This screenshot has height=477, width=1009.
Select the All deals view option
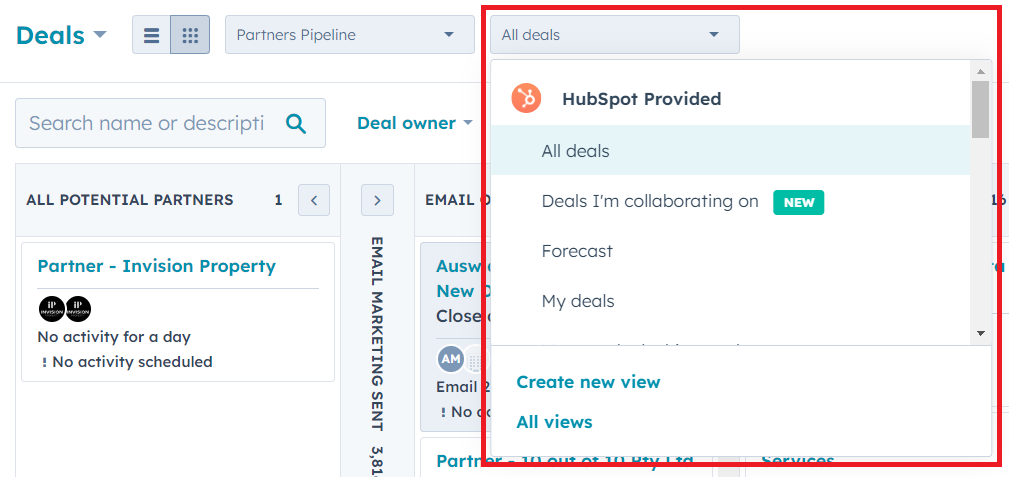point(575,151)
